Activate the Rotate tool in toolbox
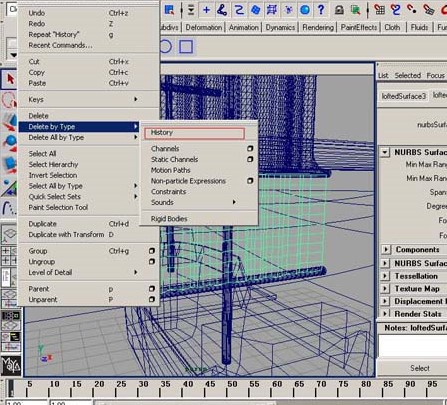The width and height of the screenshot is (447, 405). 9,143
